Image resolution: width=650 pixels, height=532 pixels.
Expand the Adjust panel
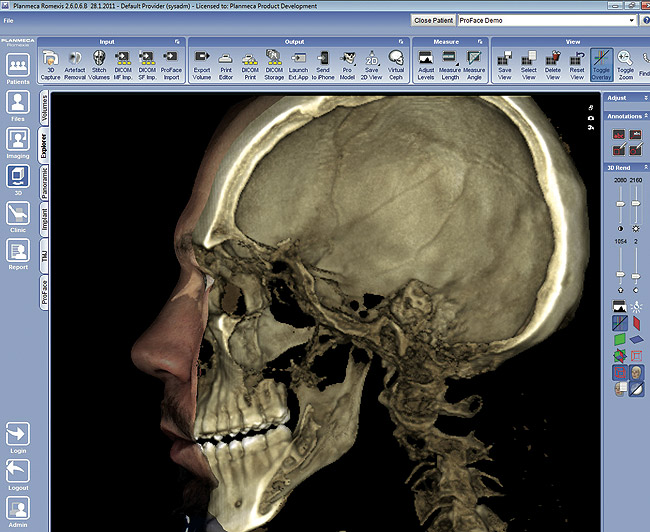(643, 99)
